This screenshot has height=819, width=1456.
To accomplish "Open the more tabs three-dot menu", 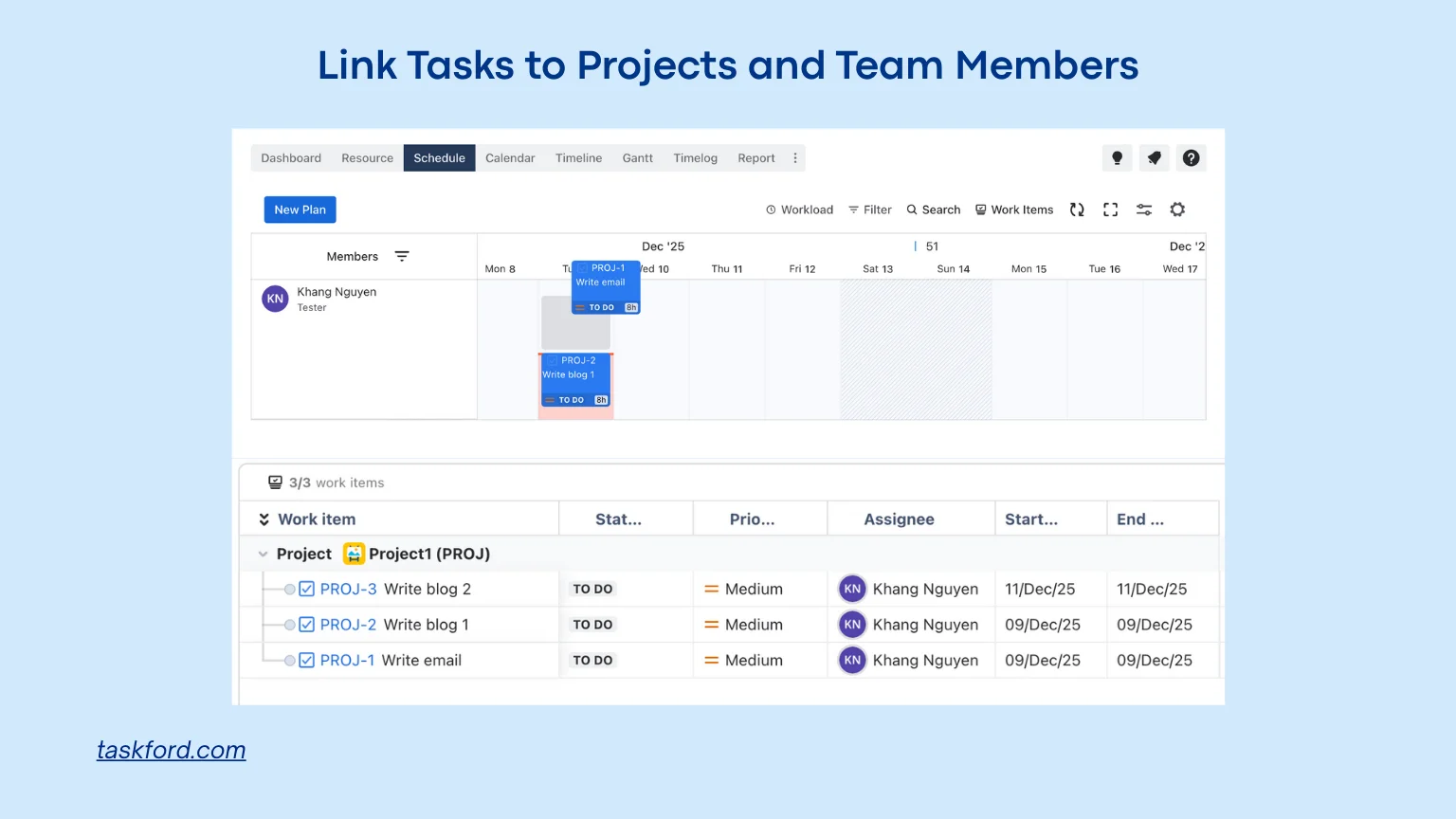I will point(795,158).
